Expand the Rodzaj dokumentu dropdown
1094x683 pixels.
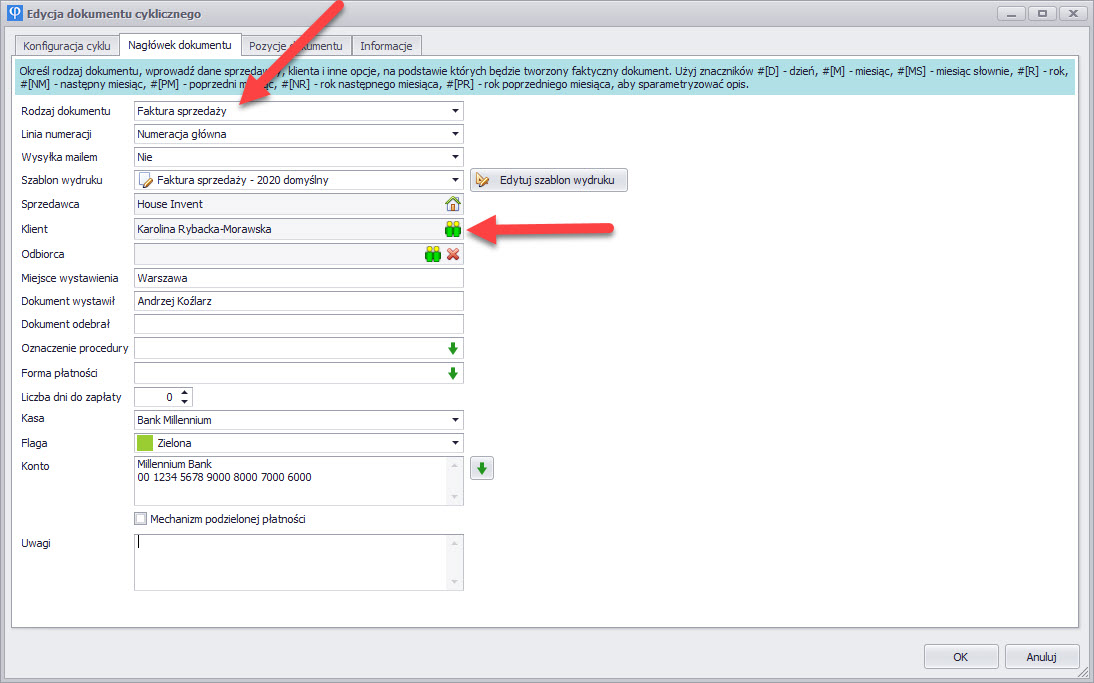[x=455, y=111]
